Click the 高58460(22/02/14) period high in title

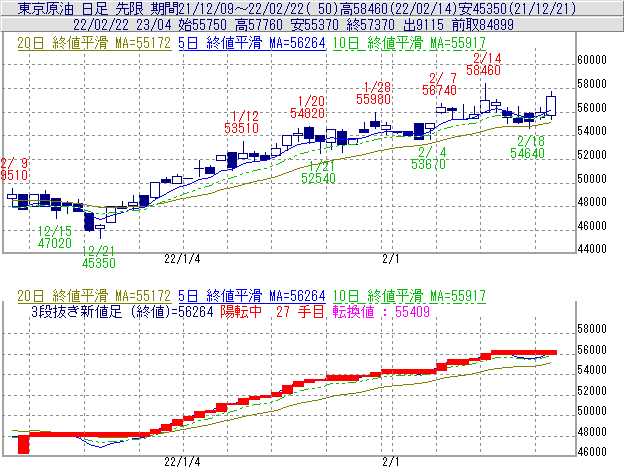pyautogui.click(x=398, y=8)
